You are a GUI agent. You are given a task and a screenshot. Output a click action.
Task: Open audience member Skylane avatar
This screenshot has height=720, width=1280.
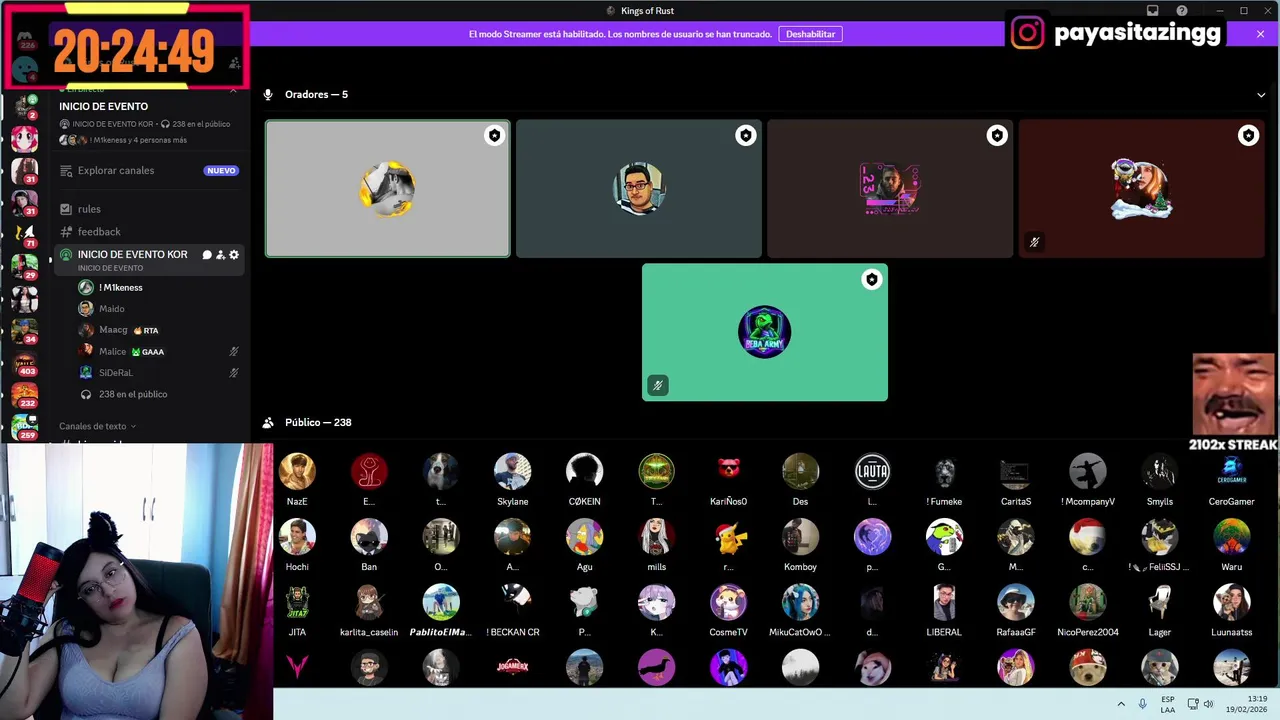(x=512, y=471)
